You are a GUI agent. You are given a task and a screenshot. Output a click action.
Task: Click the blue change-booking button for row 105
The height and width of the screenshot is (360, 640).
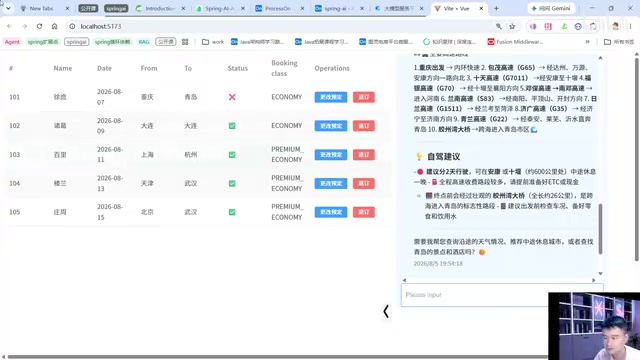[331, 212]
